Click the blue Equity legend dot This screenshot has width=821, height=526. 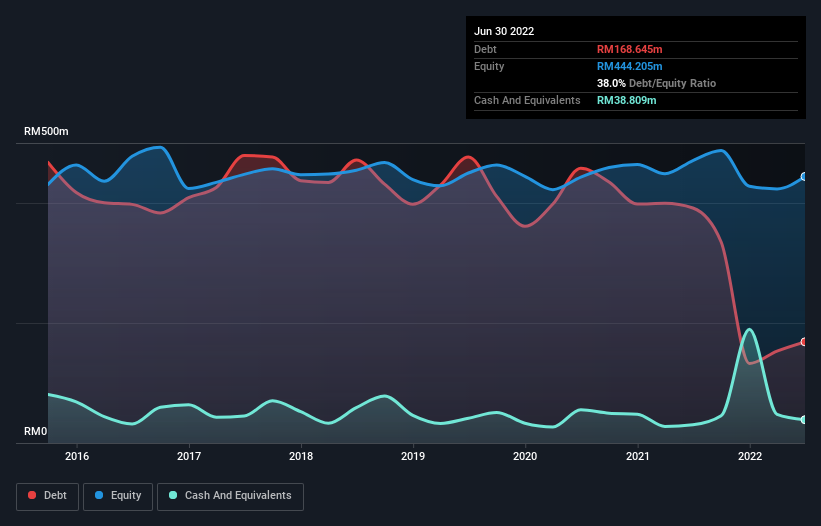[x=99, y=495]
